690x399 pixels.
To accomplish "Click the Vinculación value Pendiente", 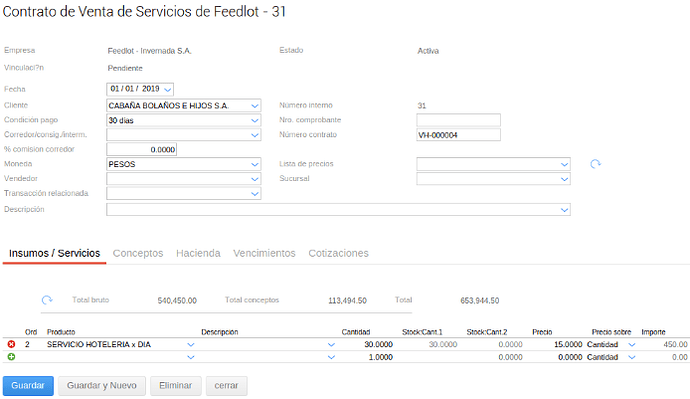I will click(125, 68).
